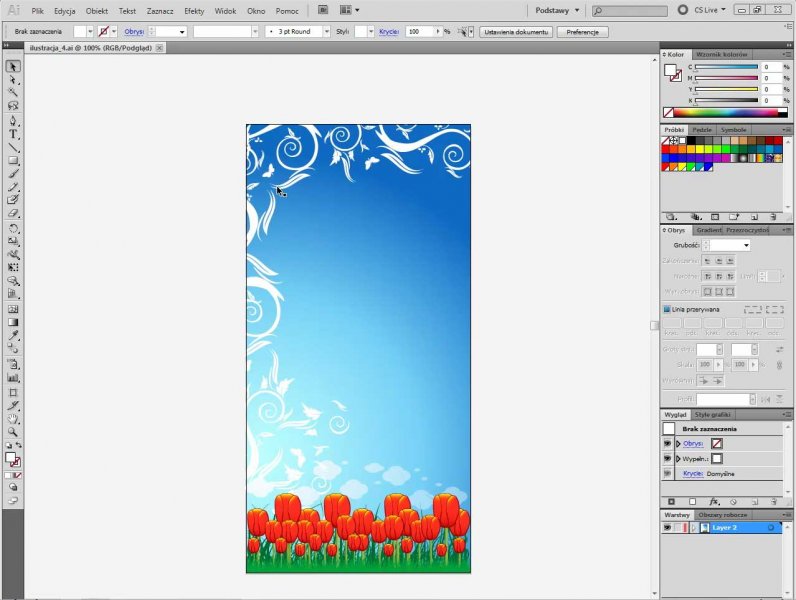The height and width of the screenshot is (600, 796).
Task: Enable the Linia przerywana checkbox
Action: [667, 309]
